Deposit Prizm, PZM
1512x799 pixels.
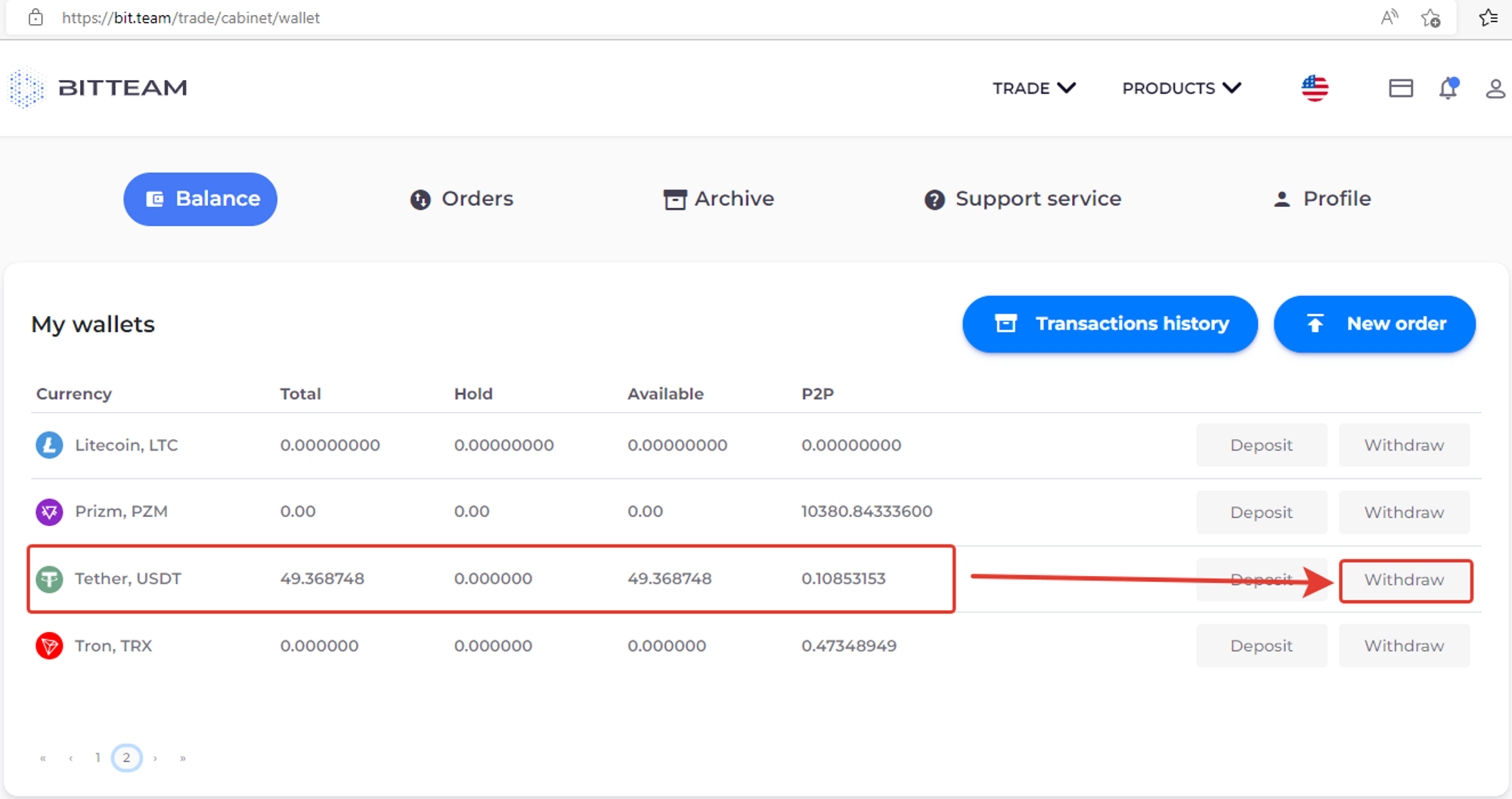1261,513
